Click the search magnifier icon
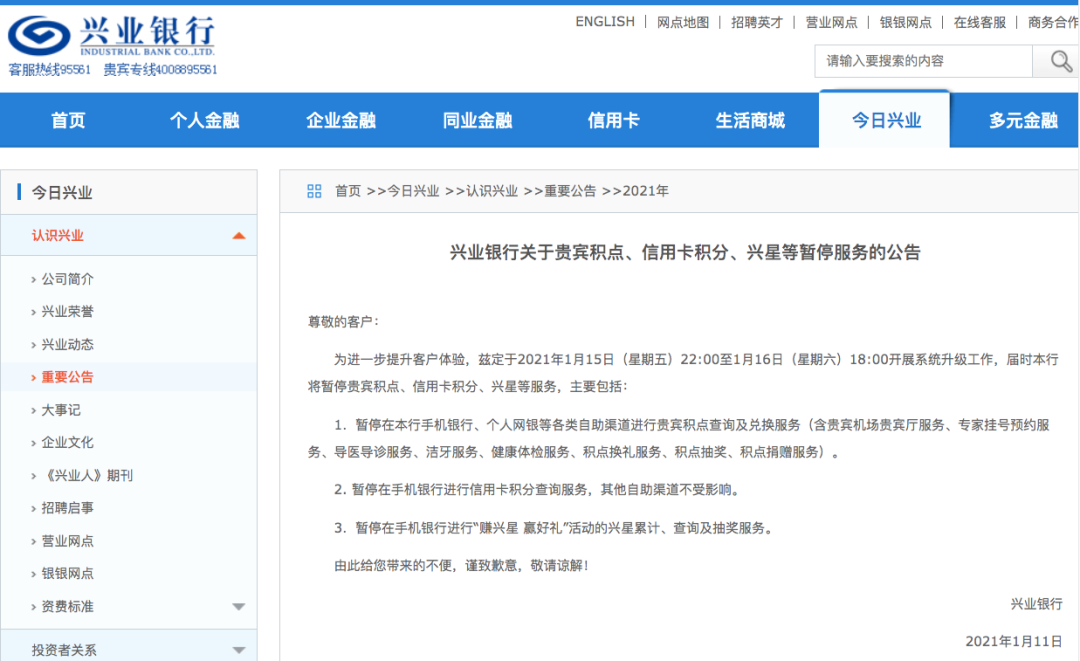This screenshot has width=1080, height=661. point(1061,61)
